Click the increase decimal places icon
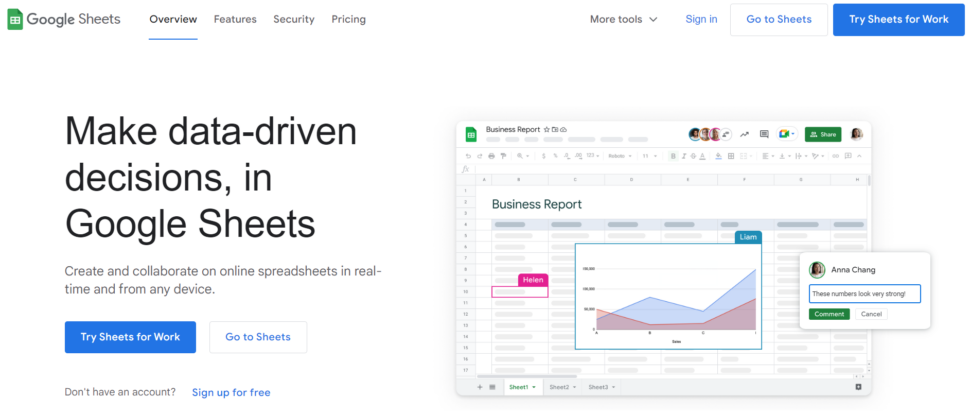 [579, 156]
